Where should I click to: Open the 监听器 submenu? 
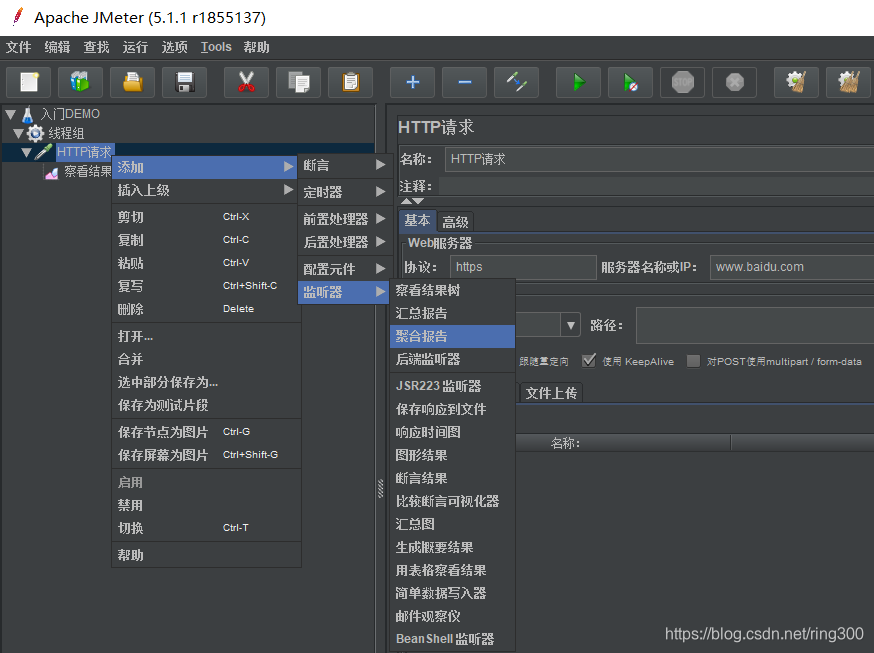[x=344, y=292]
